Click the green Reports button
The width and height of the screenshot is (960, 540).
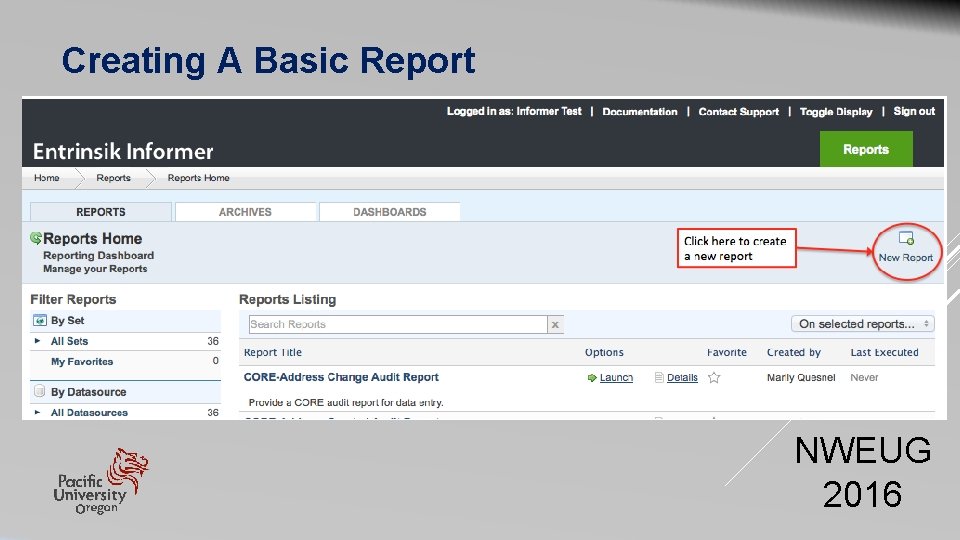coord(866,149)
